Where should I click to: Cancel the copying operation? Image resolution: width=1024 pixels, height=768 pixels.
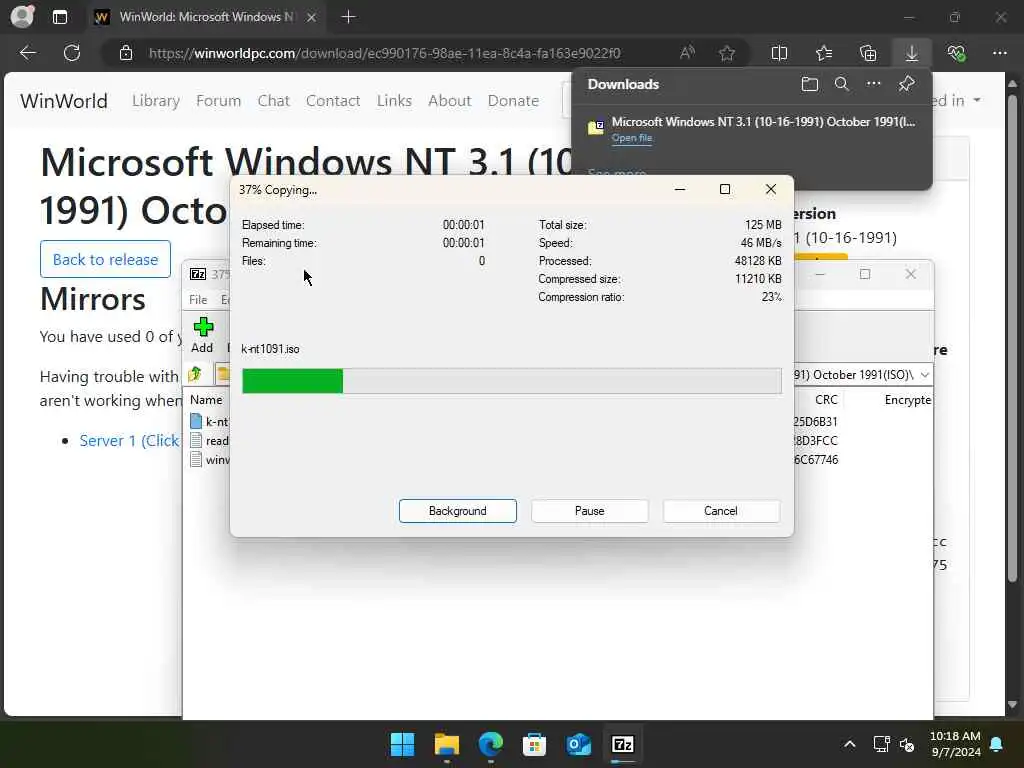click(x=721, y=511)
